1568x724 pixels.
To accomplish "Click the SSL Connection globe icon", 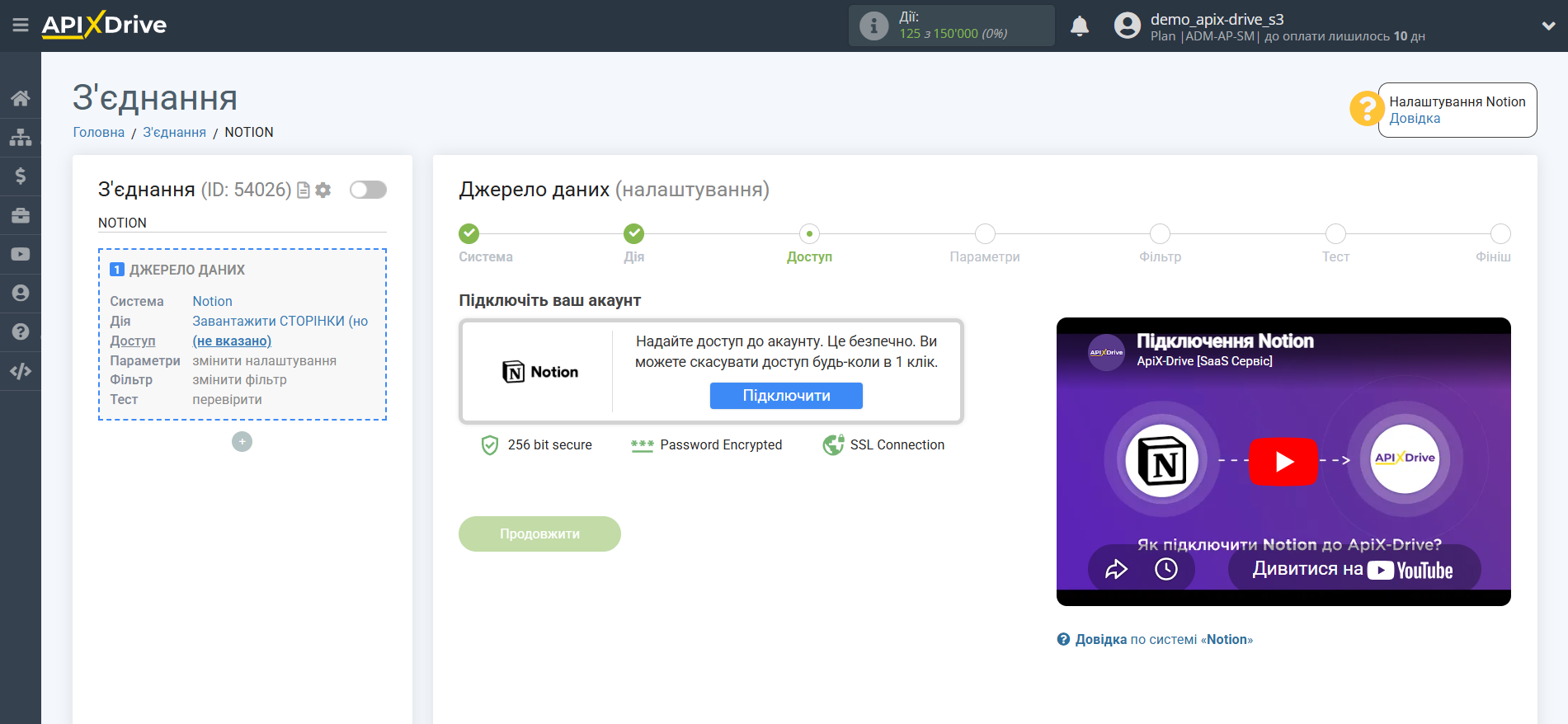I will point(833,445).
